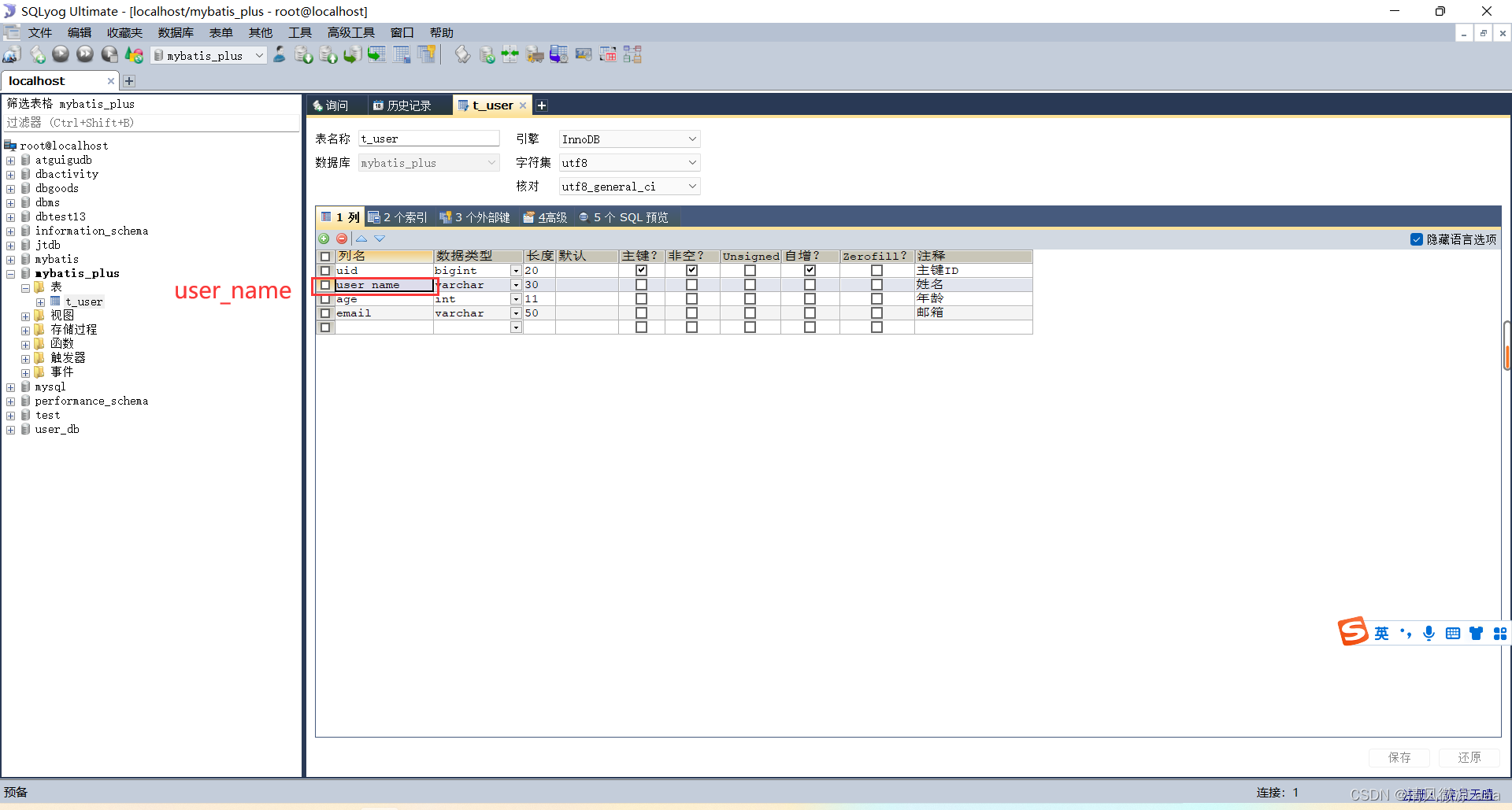Click the execute all queries icon
Viewport: 1512px width, 810px height.
click(x=85, y=54)
